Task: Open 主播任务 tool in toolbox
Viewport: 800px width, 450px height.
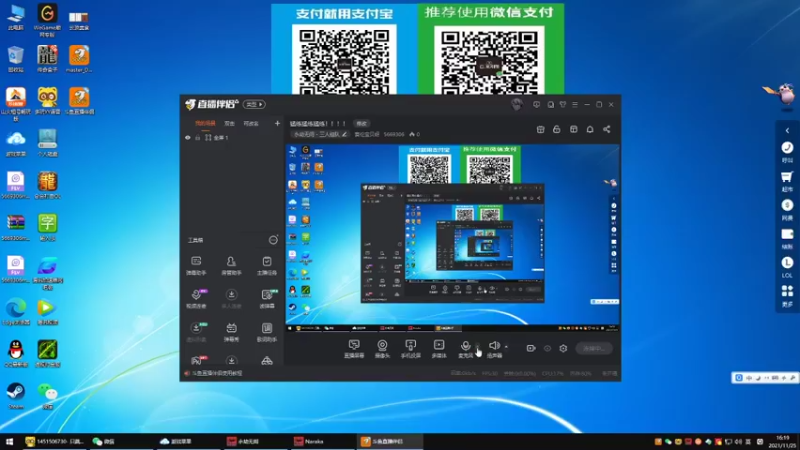Action: pos(266,265)
